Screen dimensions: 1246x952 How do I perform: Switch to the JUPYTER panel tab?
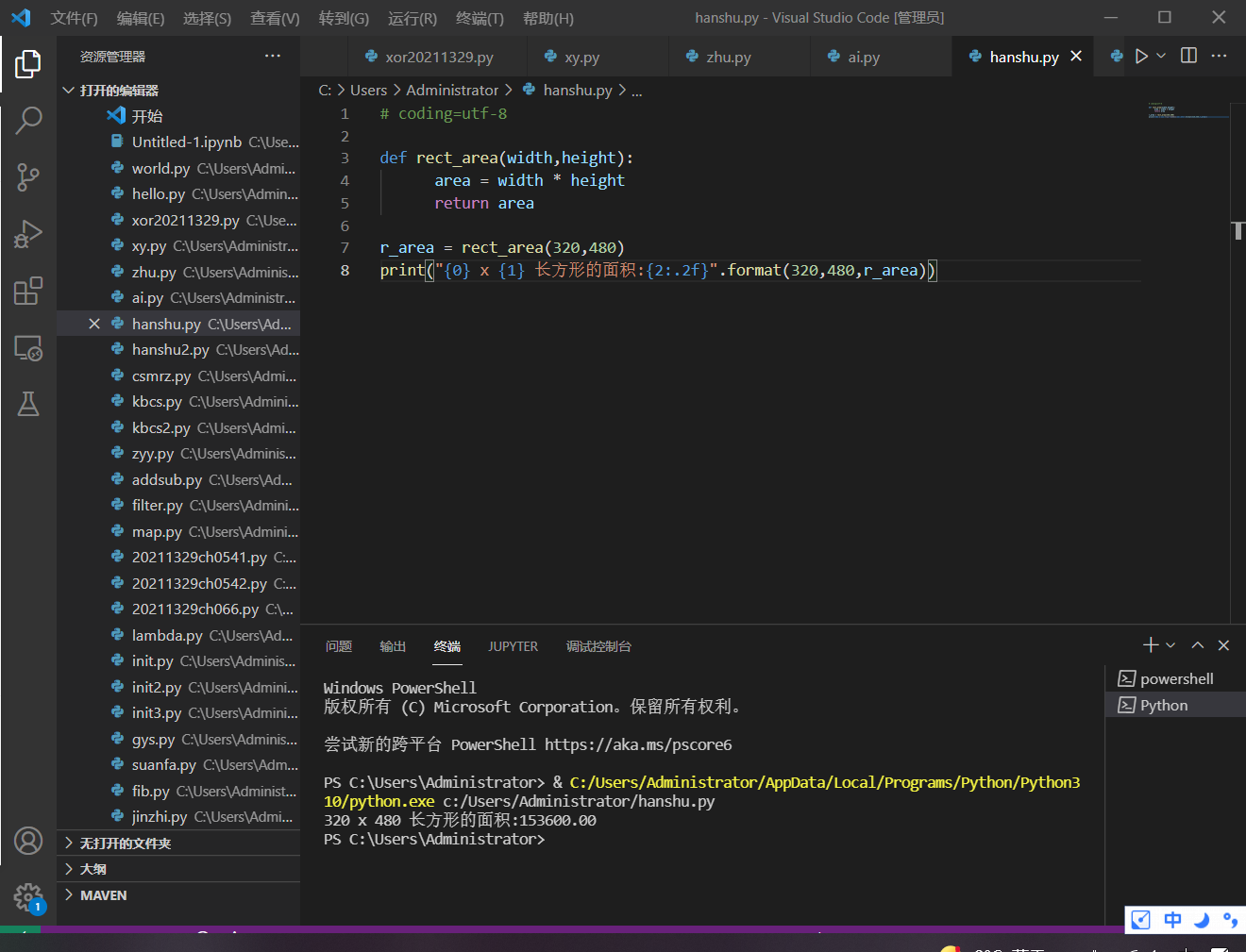pos(513,646)
